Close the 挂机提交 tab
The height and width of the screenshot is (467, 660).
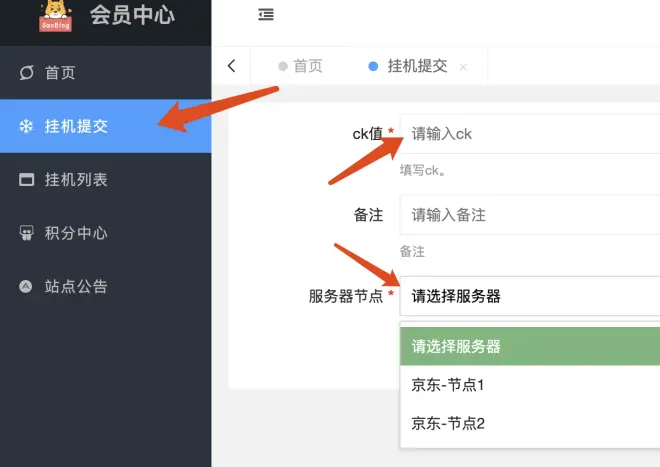(463, 67)
